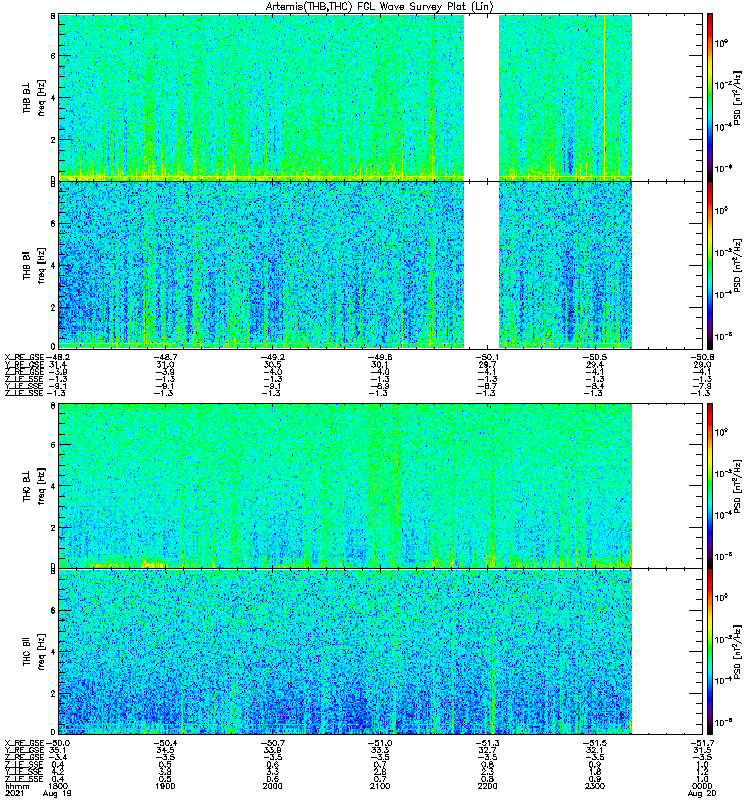Click the 'Aug 20' date label
Screen dimensions: 750x800
(703, 793)
